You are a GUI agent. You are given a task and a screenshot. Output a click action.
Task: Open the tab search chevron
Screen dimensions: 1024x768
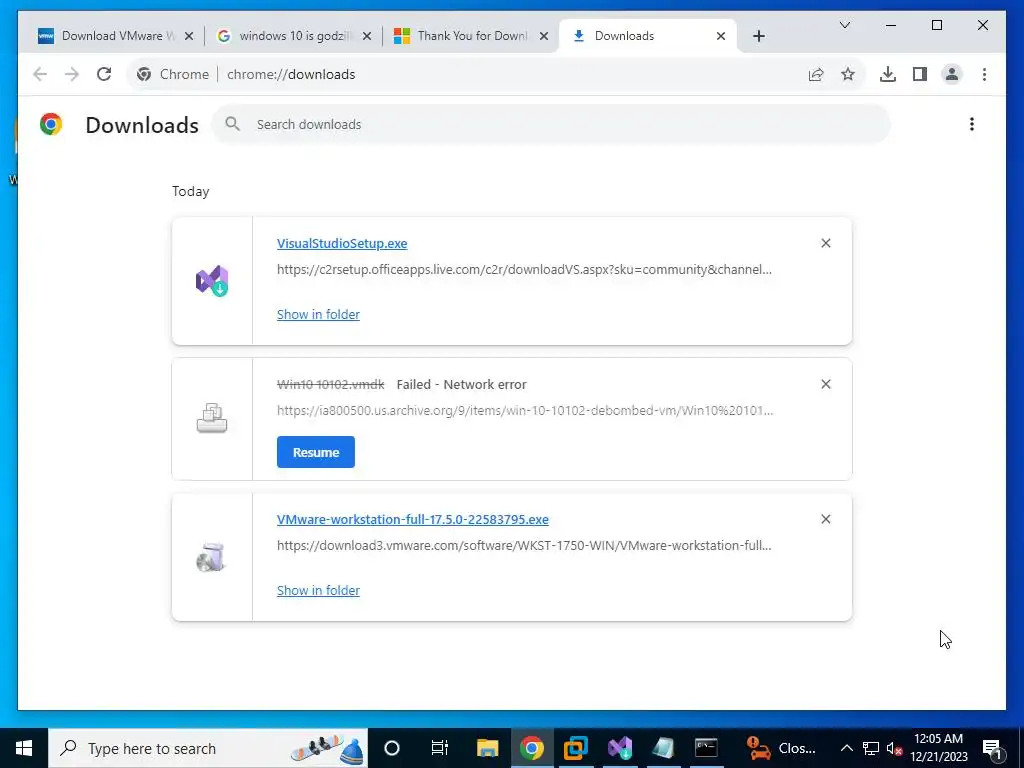click(844, 25)
